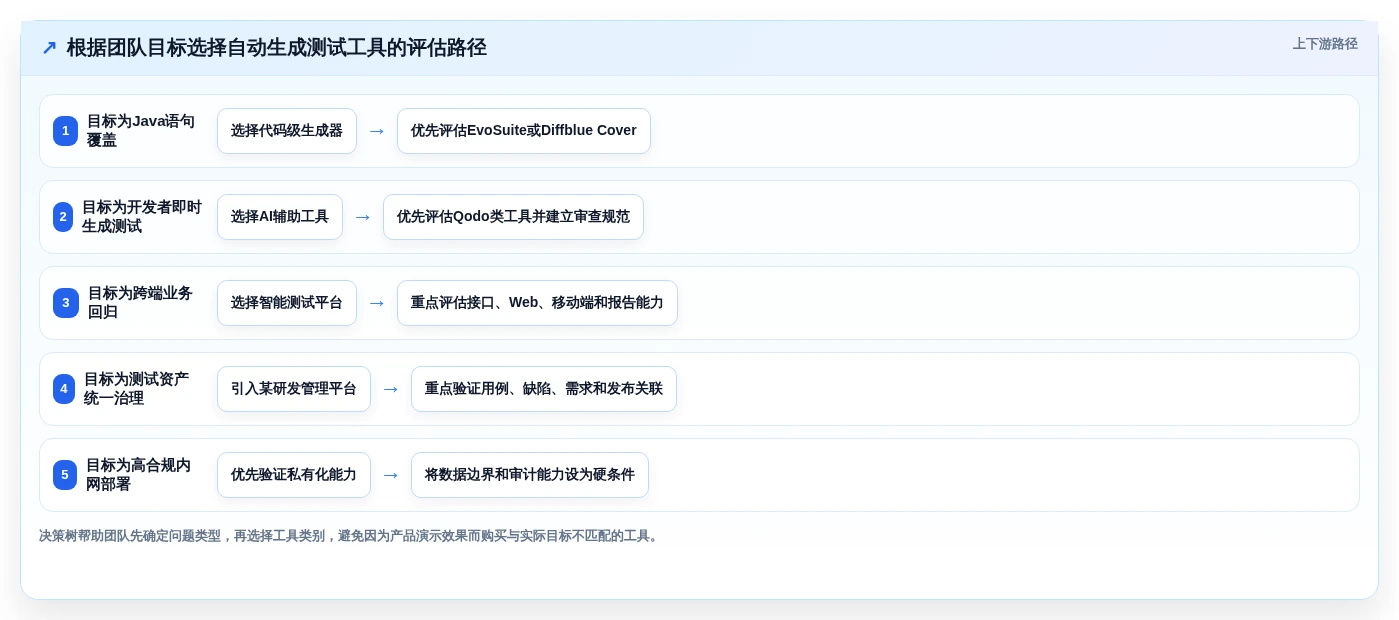This screenshot has height=620, width=1399.
Task: Select step number 3 badge
Action: pos(66,303)
